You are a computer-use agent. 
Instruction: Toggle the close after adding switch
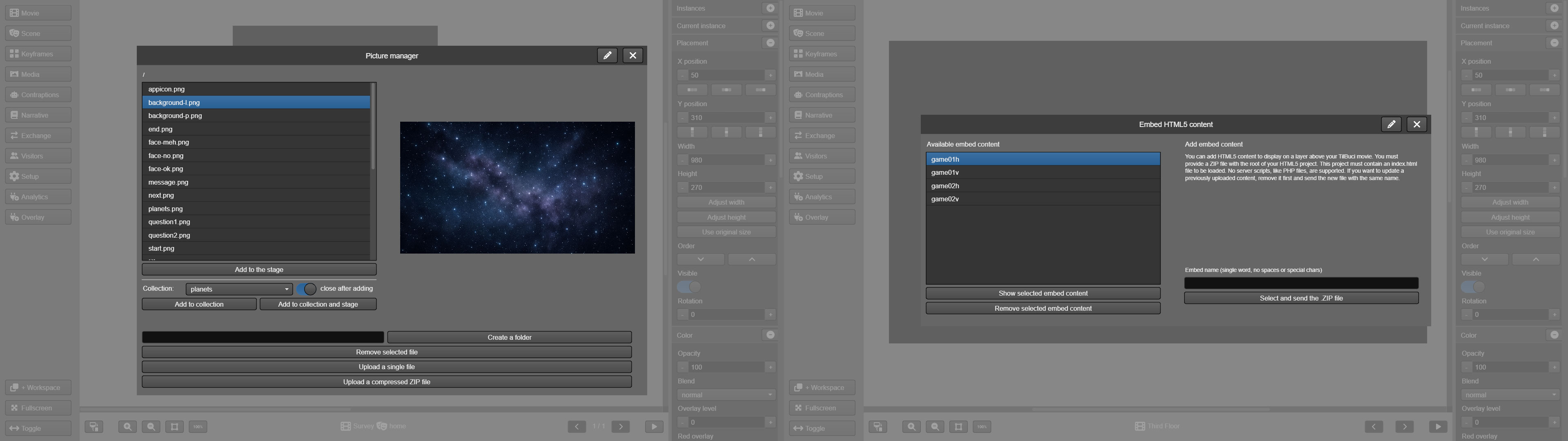coord(306,289)
